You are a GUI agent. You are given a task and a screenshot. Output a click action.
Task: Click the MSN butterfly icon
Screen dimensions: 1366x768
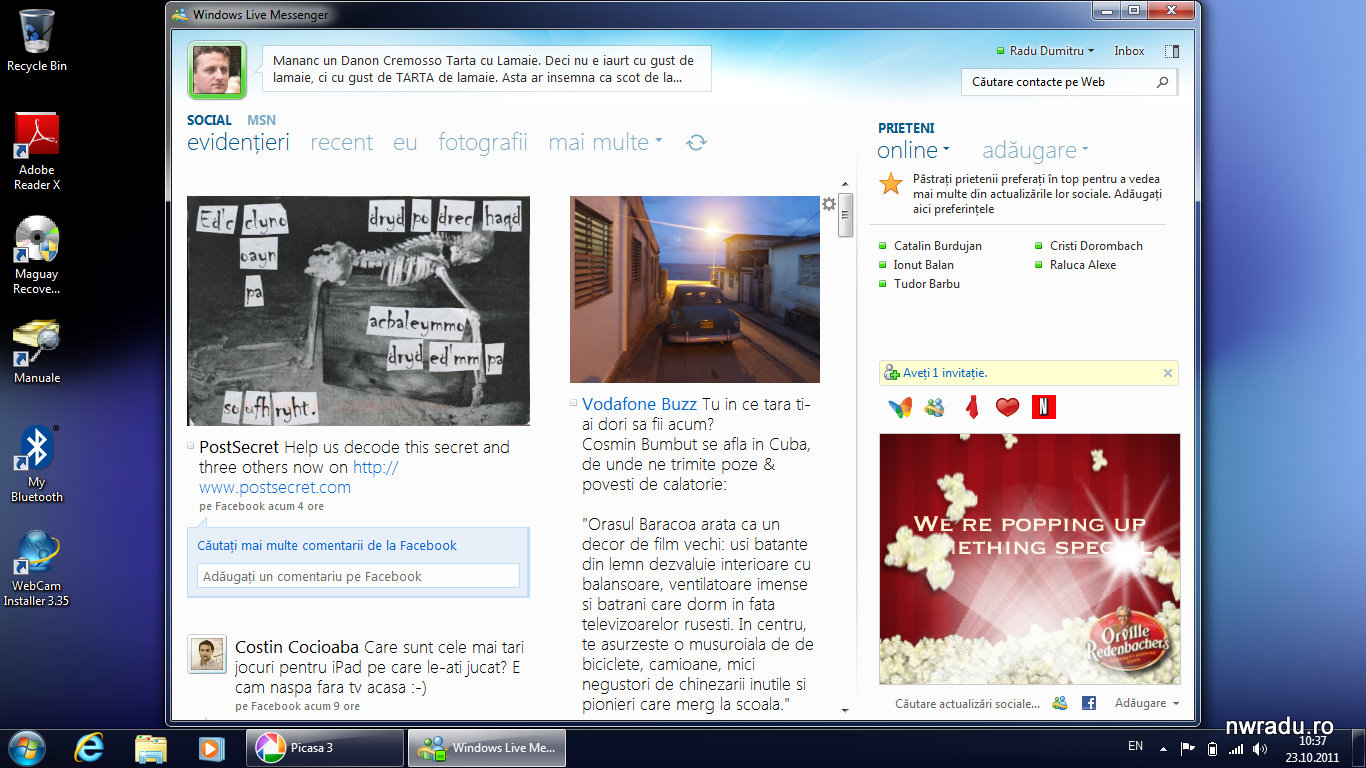coord(900,407)
